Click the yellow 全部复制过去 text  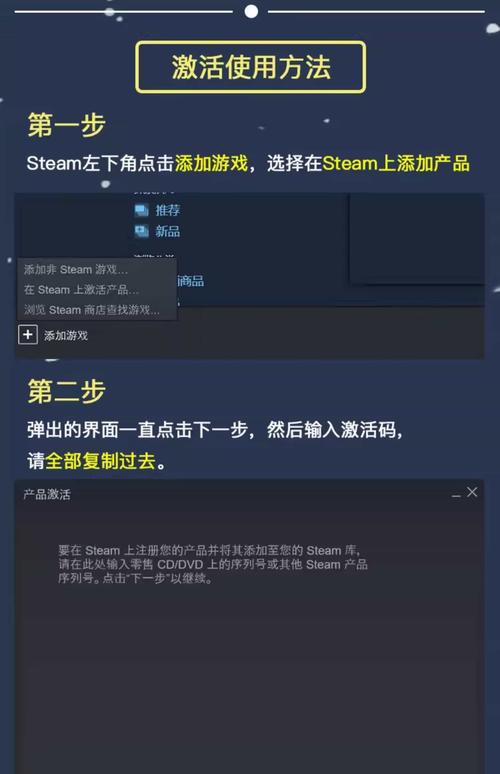pyautogui.click(x=101, y=461)
